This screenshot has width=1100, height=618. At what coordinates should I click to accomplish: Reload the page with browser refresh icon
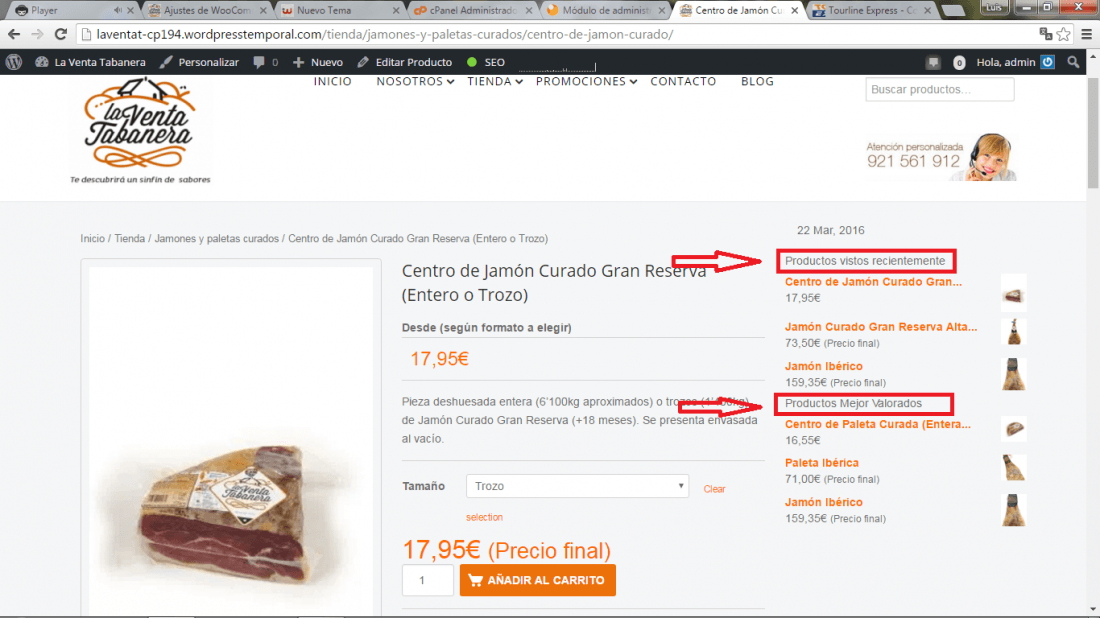[61, 34]
